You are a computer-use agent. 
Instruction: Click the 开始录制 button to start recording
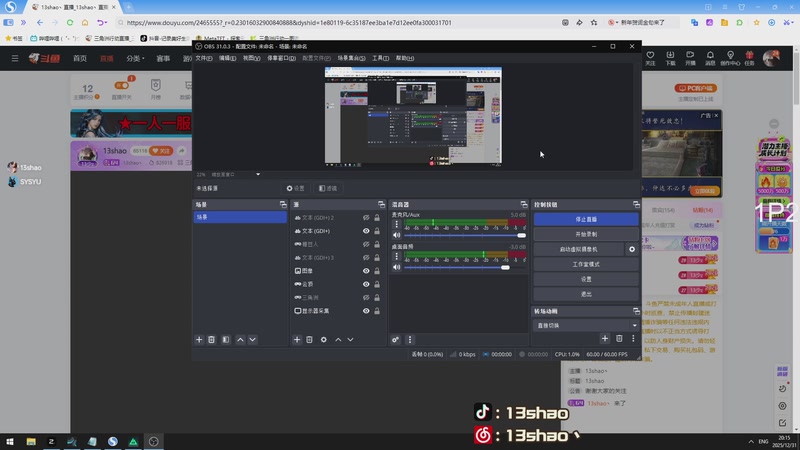pos(586,234)
